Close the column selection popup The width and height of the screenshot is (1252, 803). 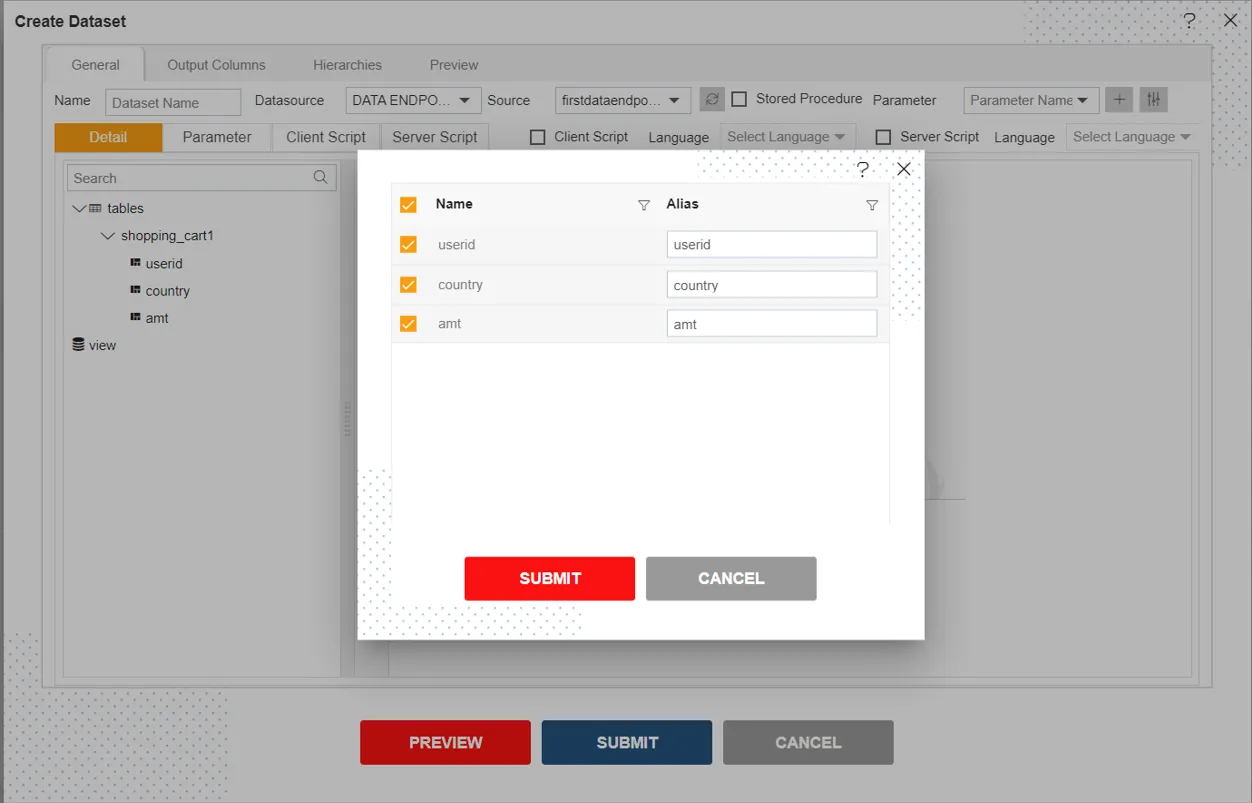[x=904, y=169]
